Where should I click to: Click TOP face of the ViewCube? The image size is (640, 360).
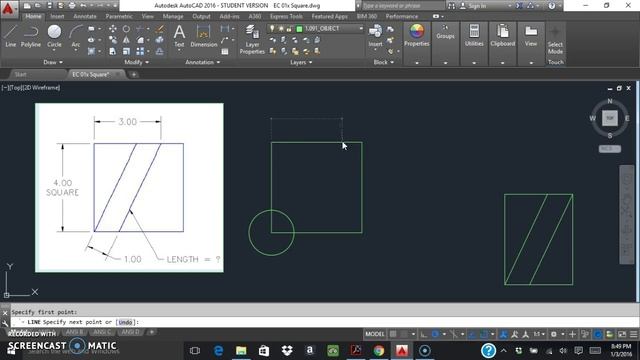(610, 118)
